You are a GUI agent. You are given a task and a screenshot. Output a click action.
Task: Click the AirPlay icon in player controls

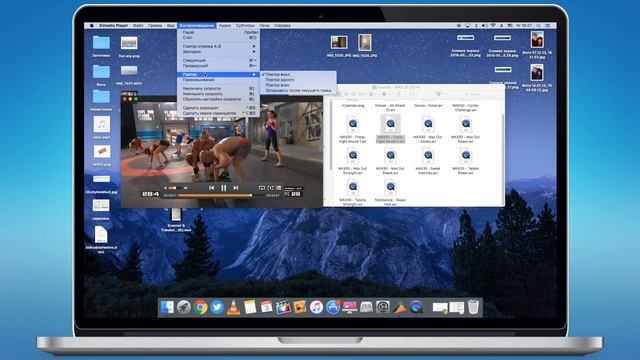pos(262,188)
